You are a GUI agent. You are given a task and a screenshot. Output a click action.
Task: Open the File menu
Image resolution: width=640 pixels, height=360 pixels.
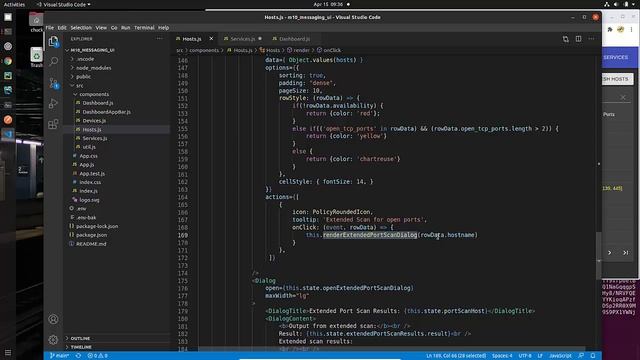click(x=50, y=28)
